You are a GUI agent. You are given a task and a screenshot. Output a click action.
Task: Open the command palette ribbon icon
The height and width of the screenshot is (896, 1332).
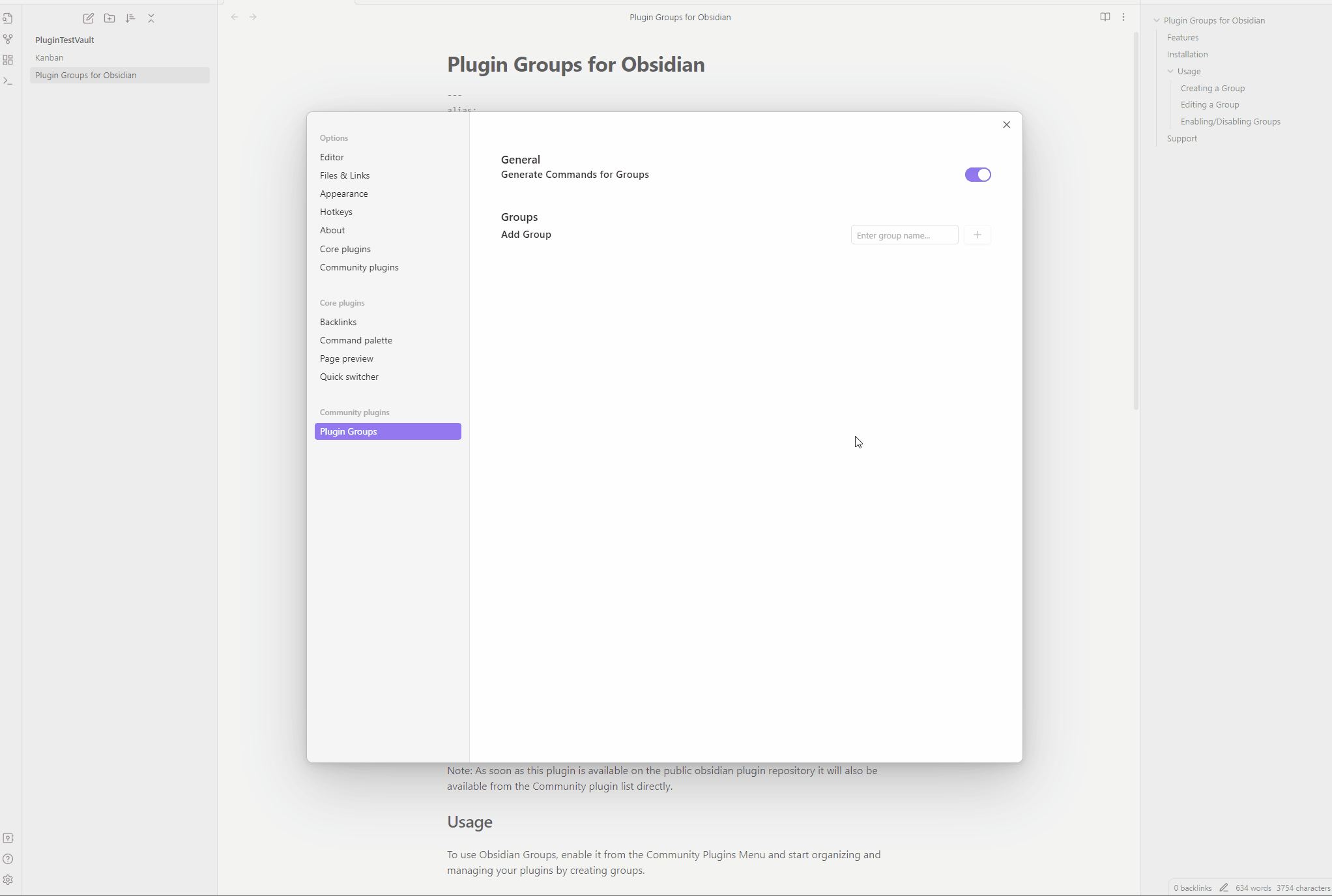[x=8, y=81]
